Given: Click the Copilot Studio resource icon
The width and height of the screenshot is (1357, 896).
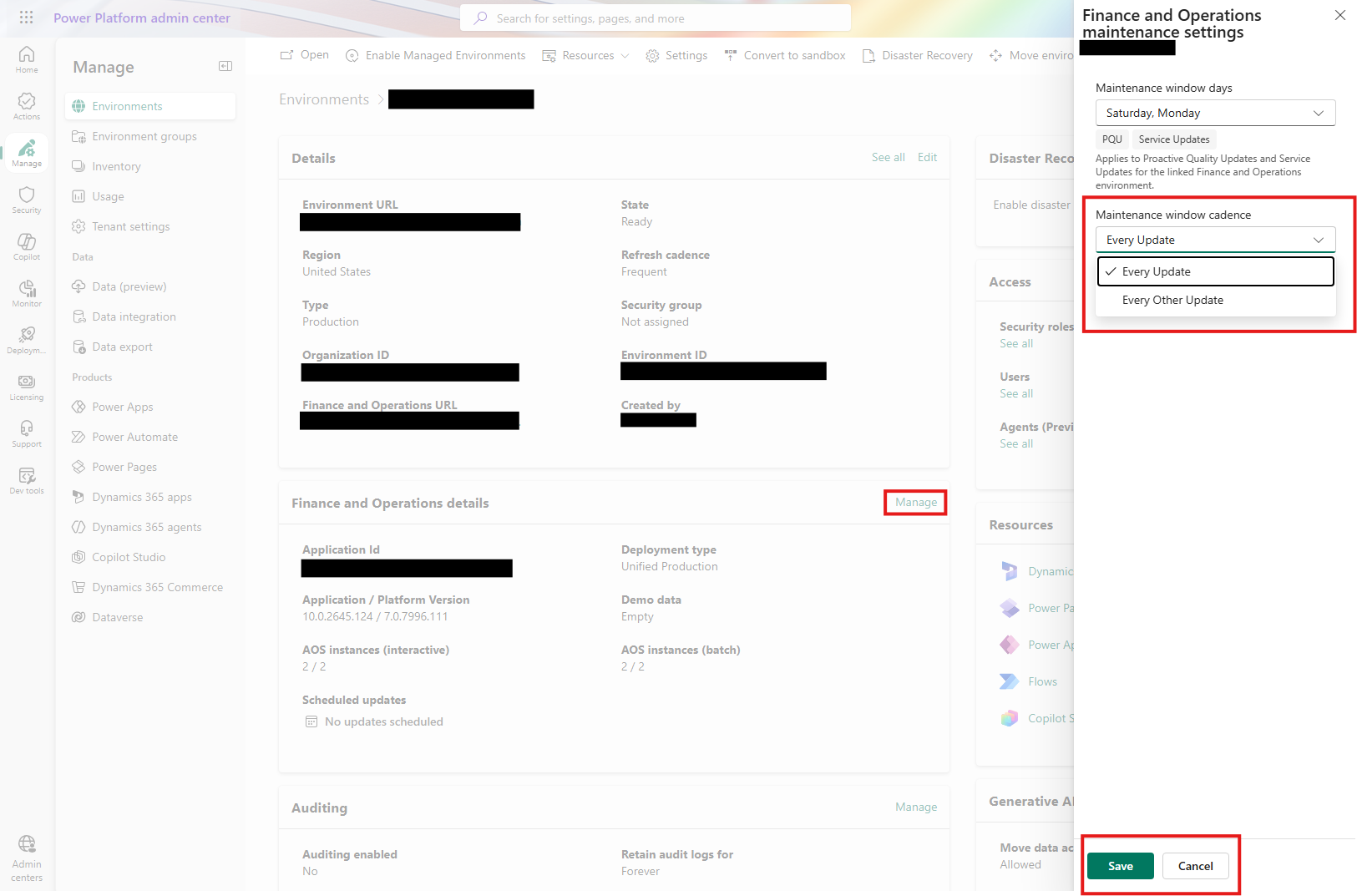Looking at the screenshot, I should (1010, 718).
